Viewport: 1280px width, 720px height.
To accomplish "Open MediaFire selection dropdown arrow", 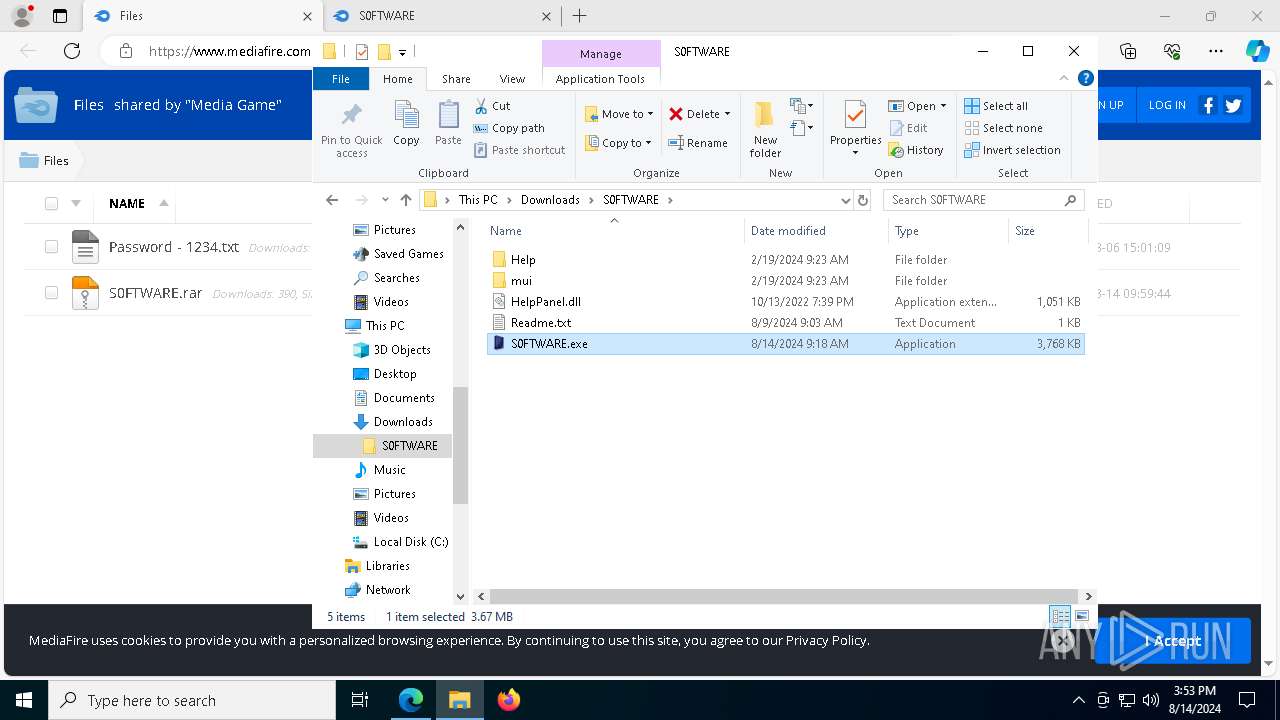I will tap(76, 203).
